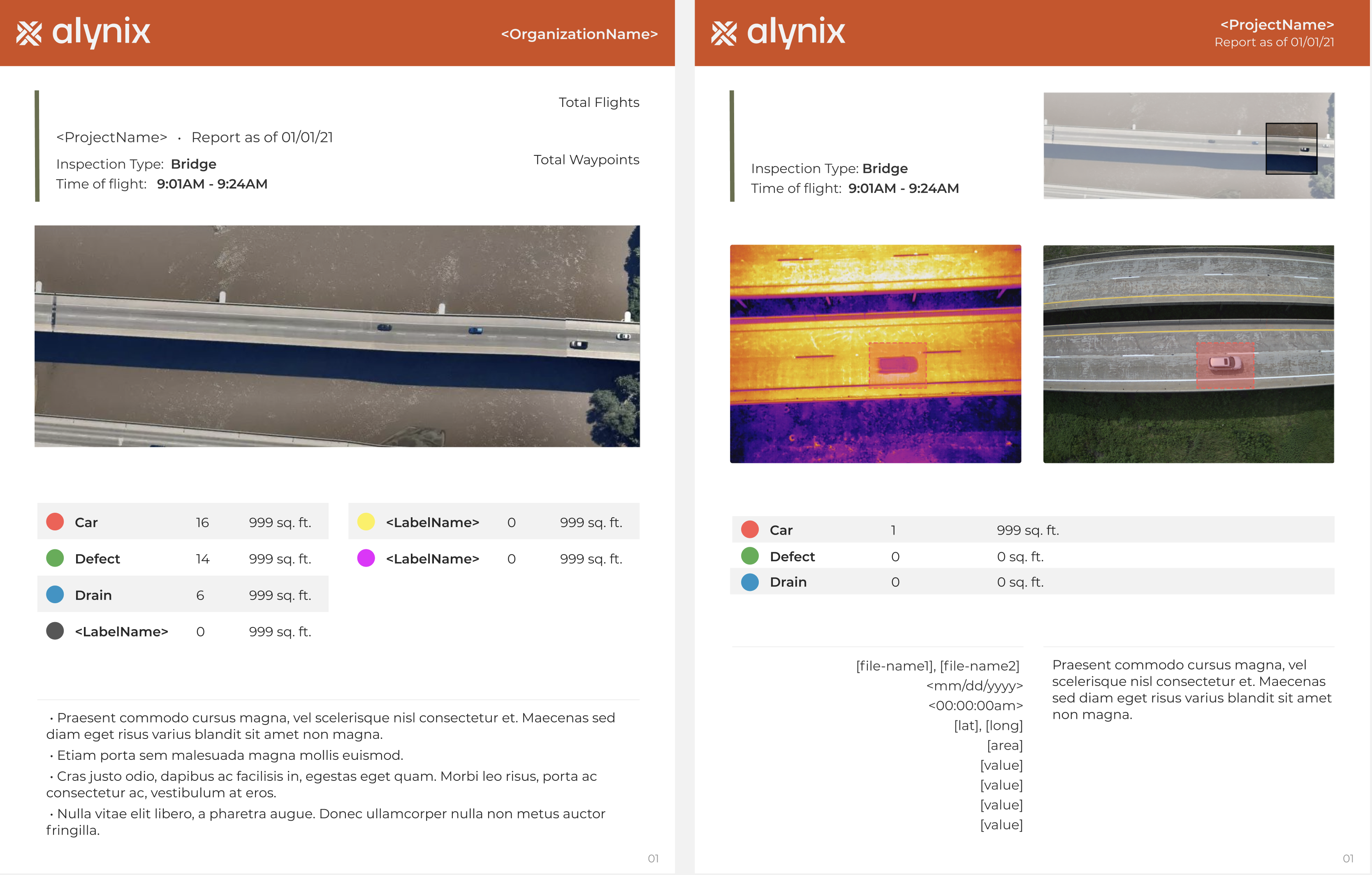This screenshot has height=875, width=1372.
Task: Click the Drain label in the left table
Action: click(x=93, y=595)
